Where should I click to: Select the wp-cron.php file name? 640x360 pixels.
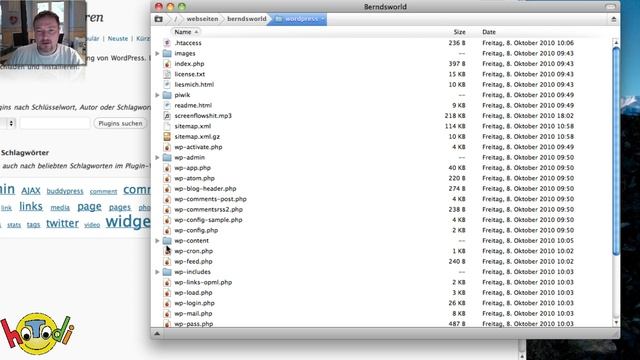[x=193, y=251]
